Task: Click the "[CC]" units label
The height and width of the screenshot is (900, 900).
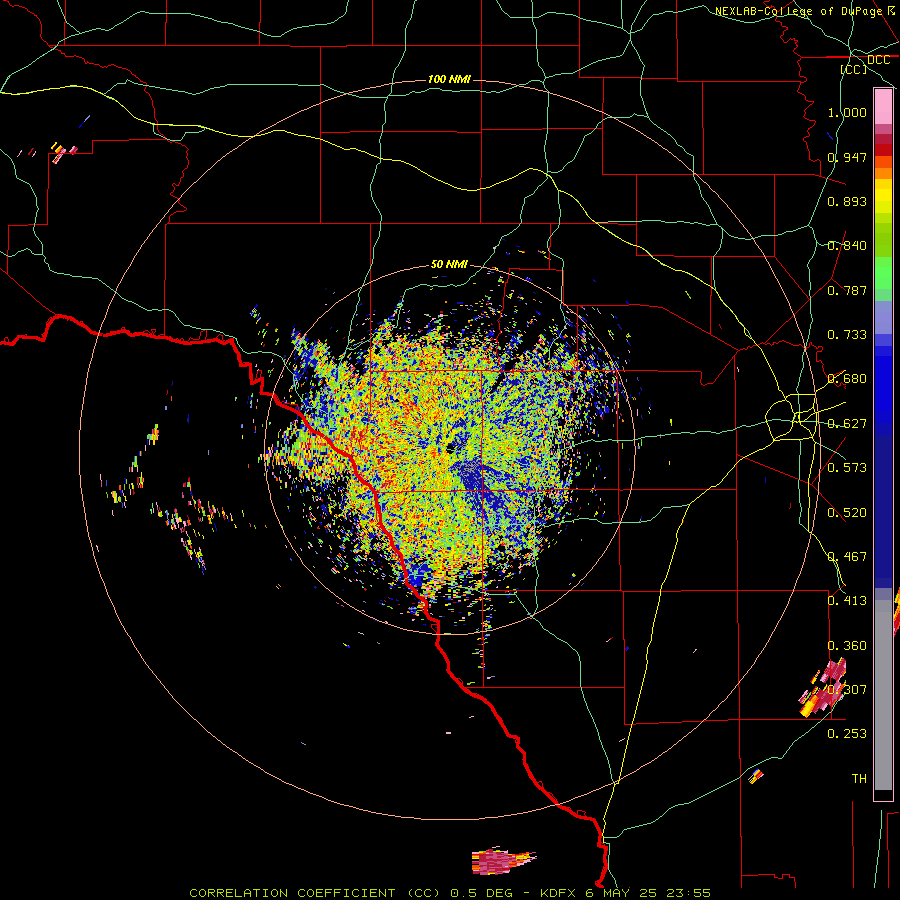Action: click(853, 69)
